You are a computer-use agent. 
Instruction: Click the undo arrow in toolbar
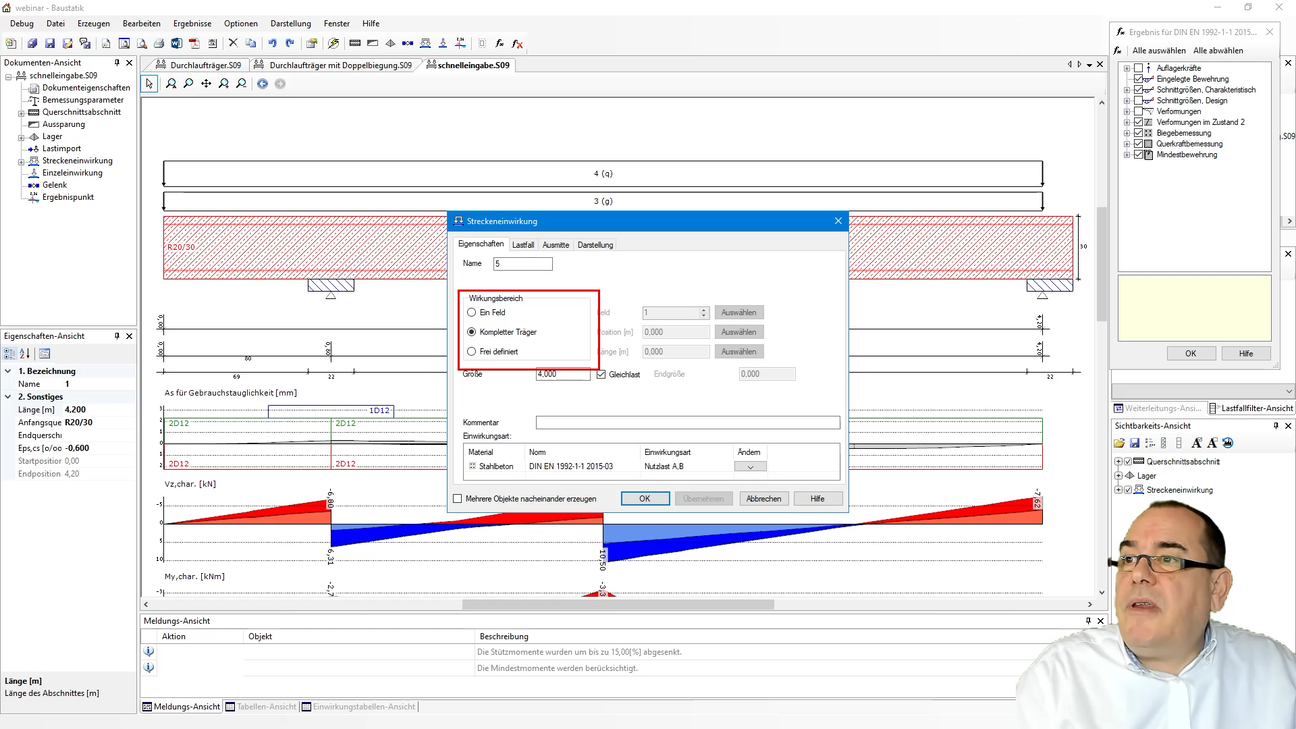click(272, 44)
